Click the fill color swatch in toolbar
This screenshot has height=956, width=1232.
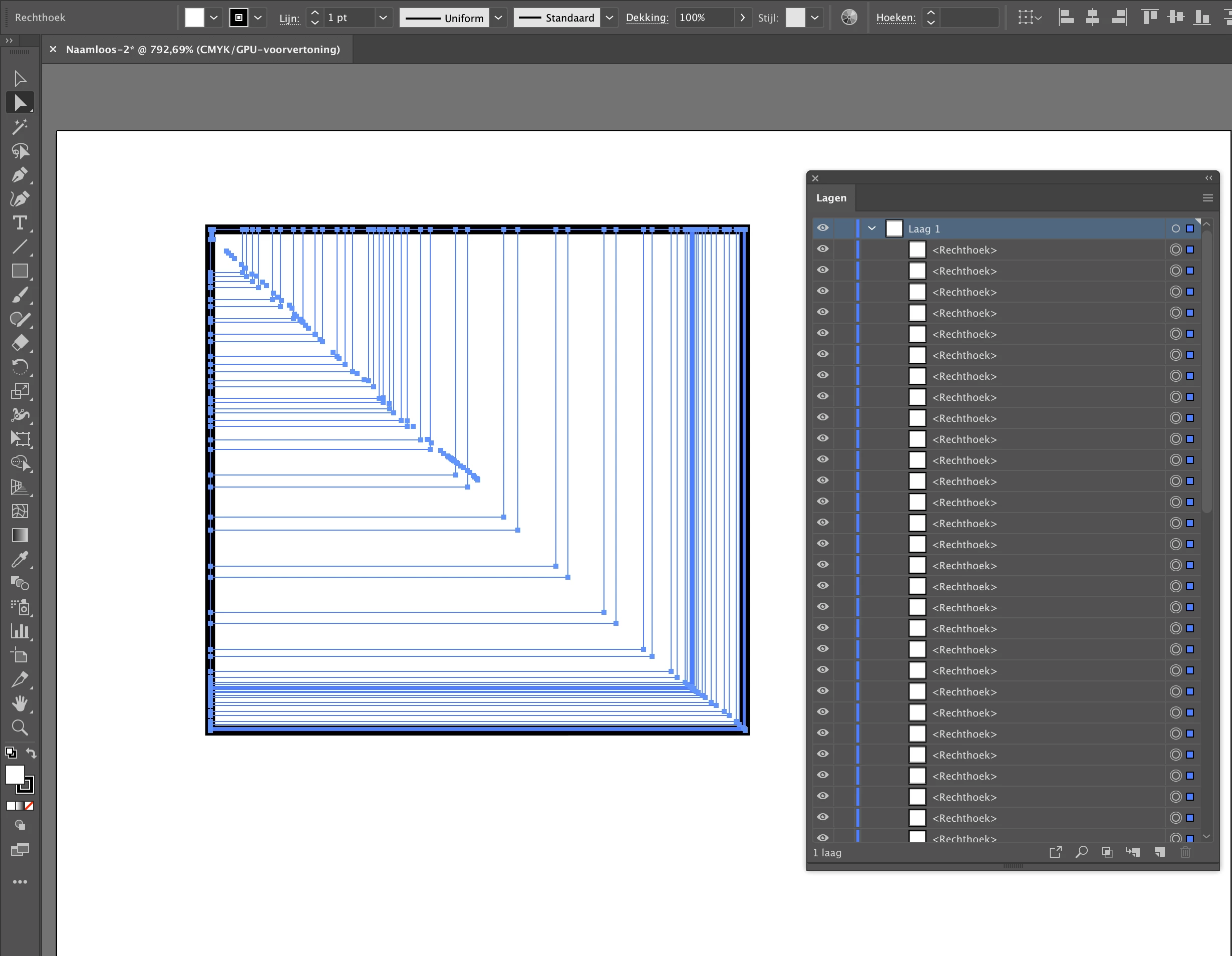pyautogui.click(x=15, y=775)
